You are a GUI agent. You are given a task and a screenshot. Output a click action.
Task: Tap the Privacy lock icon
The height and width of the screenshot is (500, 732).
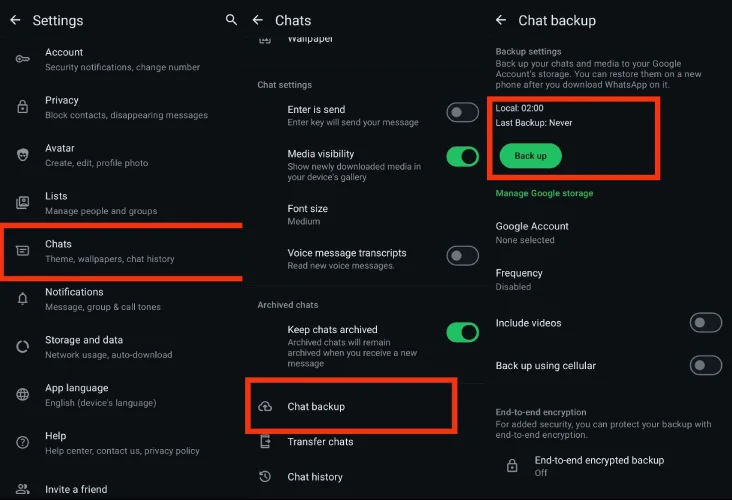click(22, 107)
